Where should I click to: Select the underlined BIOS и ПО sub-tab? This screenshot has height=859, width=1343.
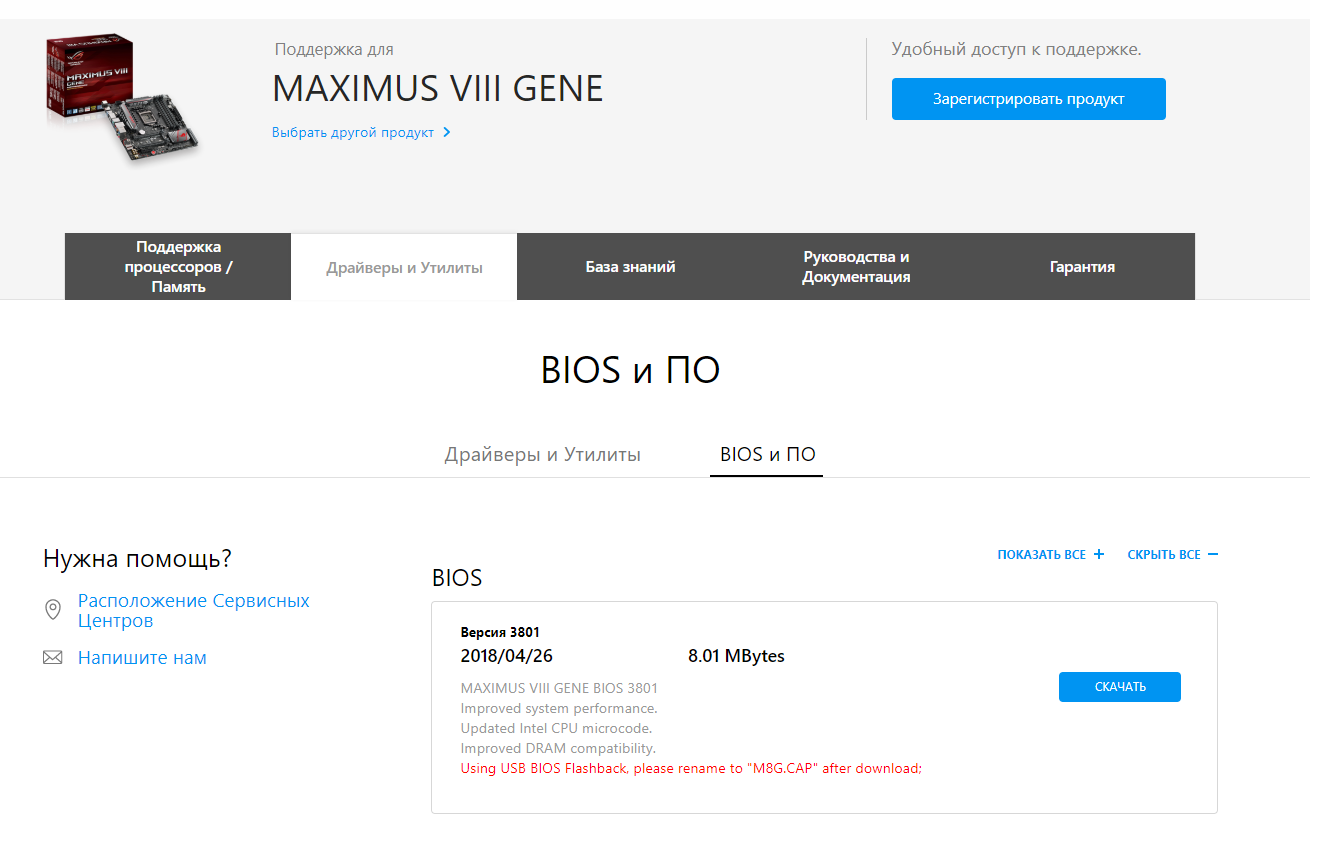tap(767, 455)
